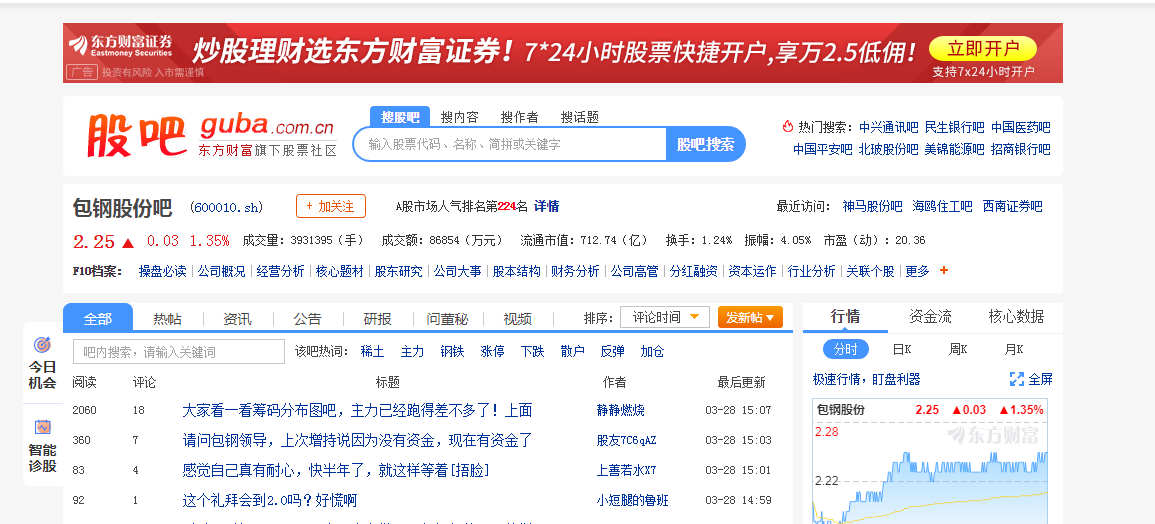Click the 加关注 follow button

[331, 206]
